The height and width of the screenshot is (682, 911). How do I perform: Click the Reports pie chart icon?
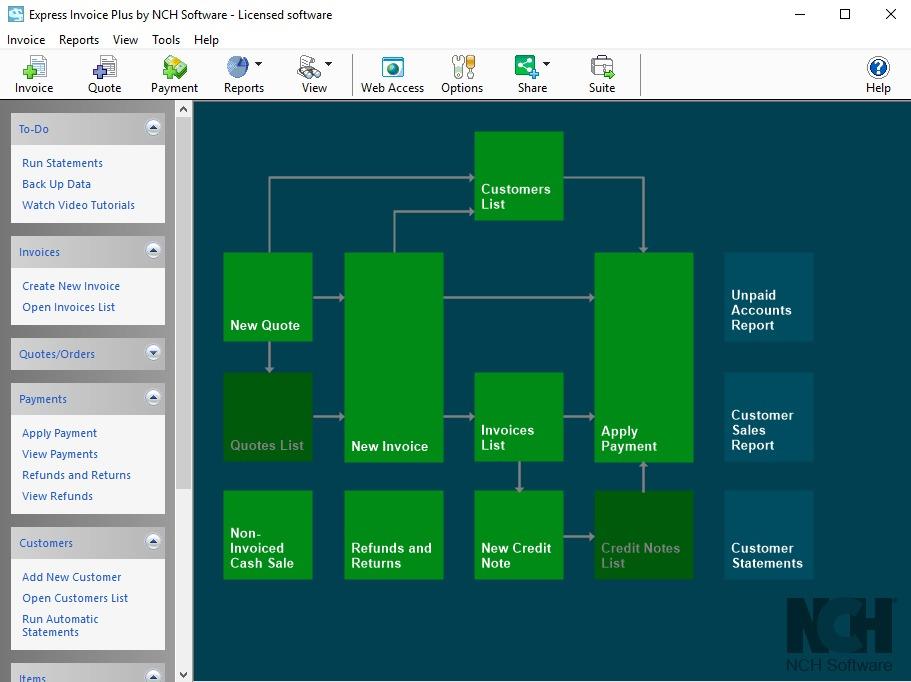point(238,67)
